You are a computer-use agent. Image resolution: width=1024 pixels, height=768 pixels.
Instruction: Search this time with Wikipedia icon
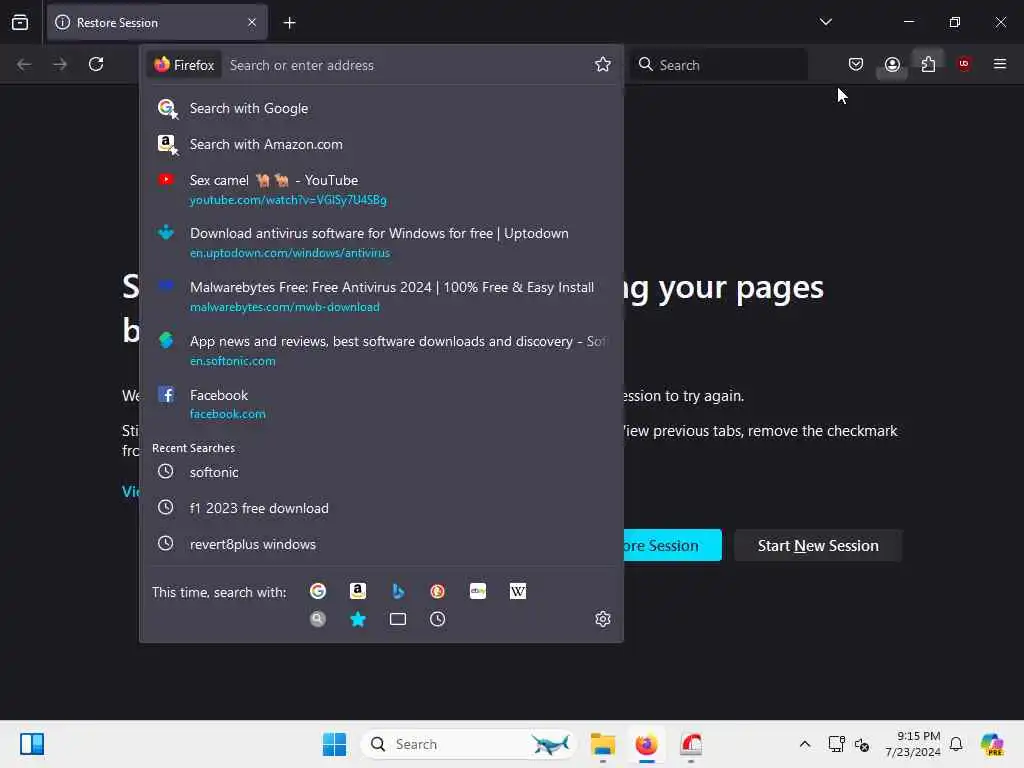pyautogui.click(x=518, y=591)
